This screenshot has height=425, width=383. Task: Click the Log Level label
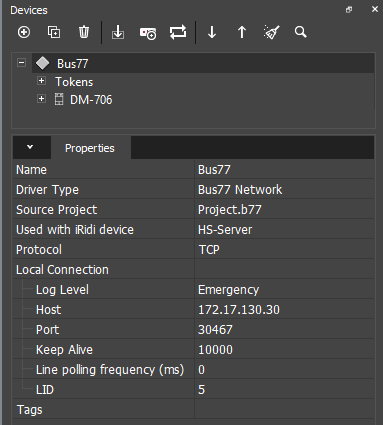click(x=62, y=290)
